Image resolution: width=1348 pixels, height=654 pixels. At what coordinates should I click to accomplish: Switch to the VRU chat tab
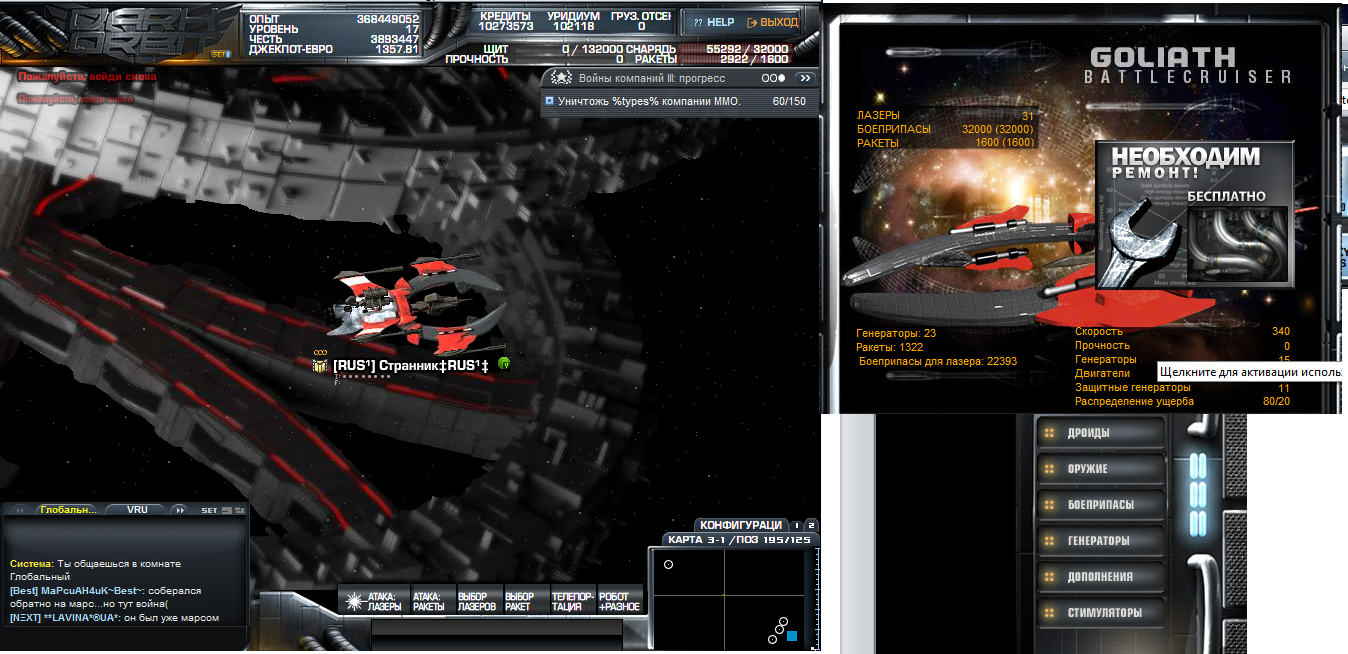pos(137,510)
